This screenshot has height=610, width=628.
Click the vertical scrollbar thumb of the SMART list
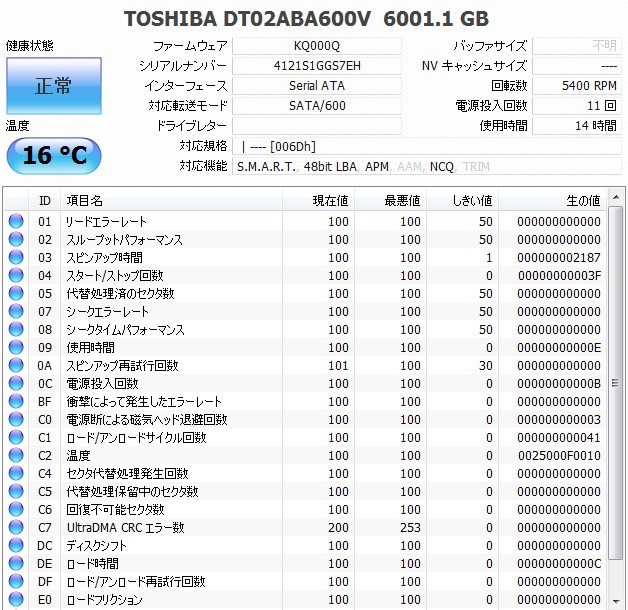[x=615, y=383]
